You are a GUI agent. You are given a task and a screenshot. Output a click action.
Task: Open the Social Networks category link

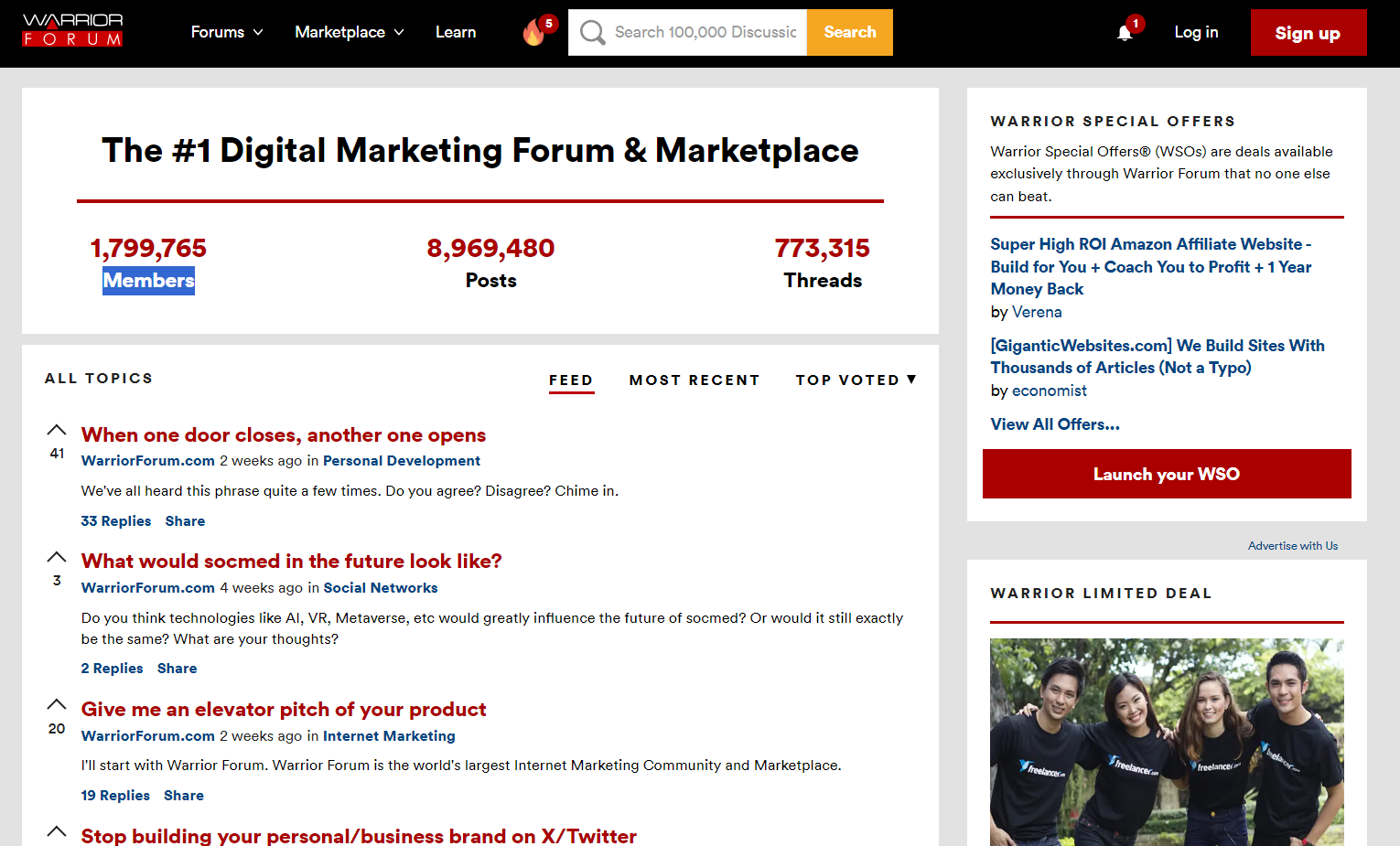(381, 588)
